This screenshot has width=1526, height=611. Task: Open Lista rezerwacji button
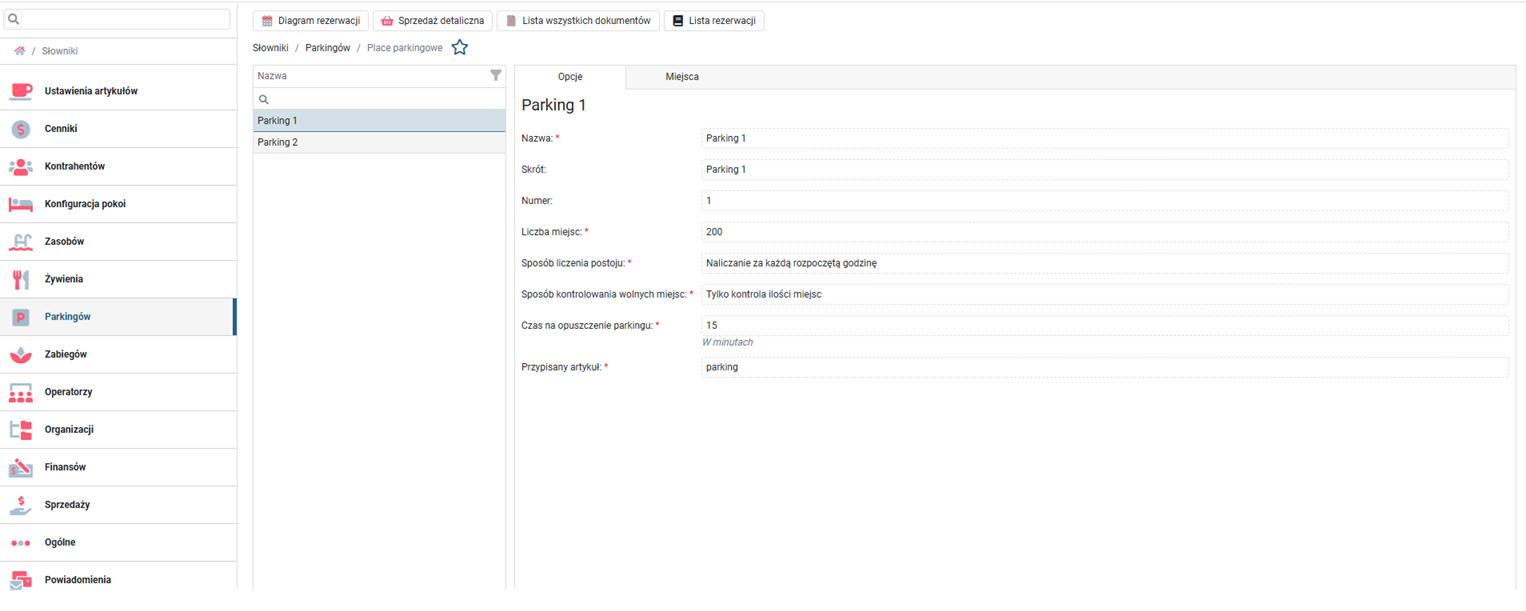(x=714, y=21)
